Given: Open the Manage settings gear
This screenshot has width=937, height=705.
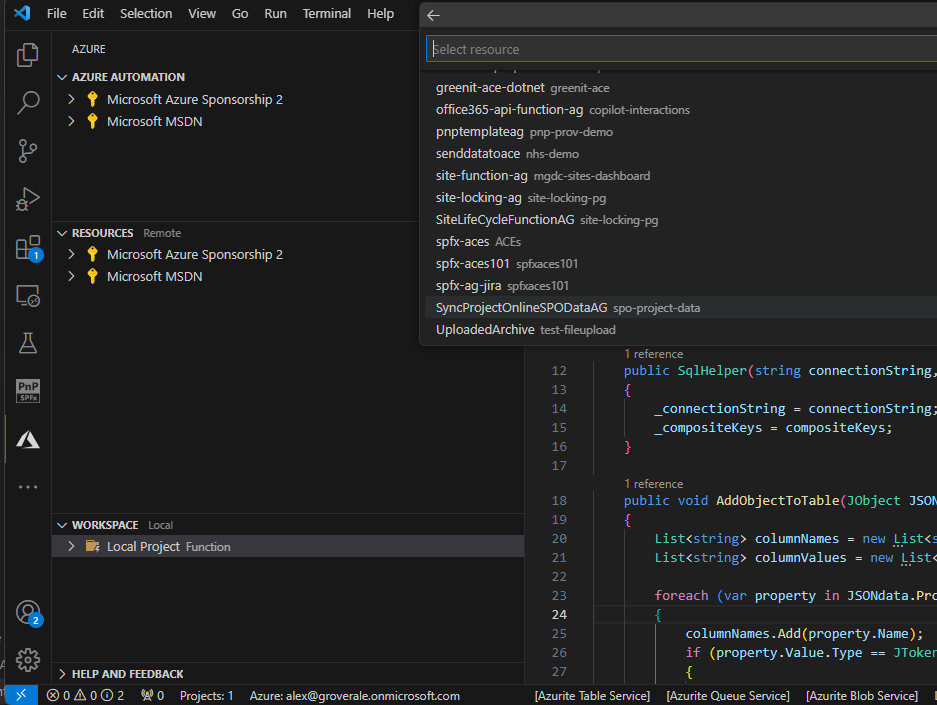Looking at the screenshot, I should click(x=28, y=660).
